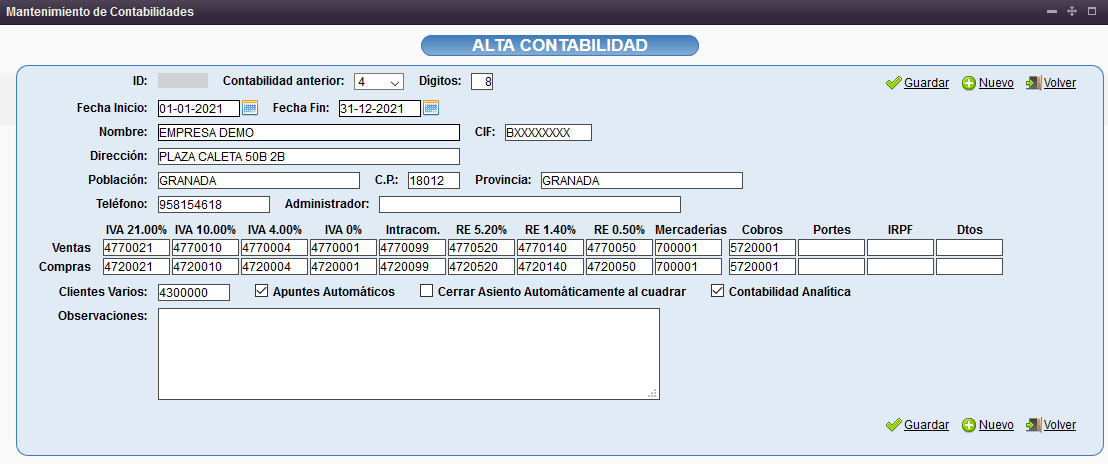Click the Población input field
This screenshot has height=464, width=1108.
[259, 181]
